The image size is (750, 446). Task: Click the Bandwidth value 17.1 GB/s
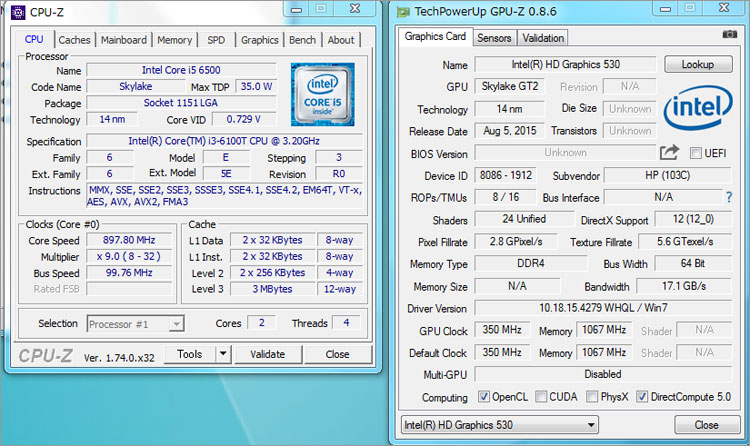[x=684, y=286]
